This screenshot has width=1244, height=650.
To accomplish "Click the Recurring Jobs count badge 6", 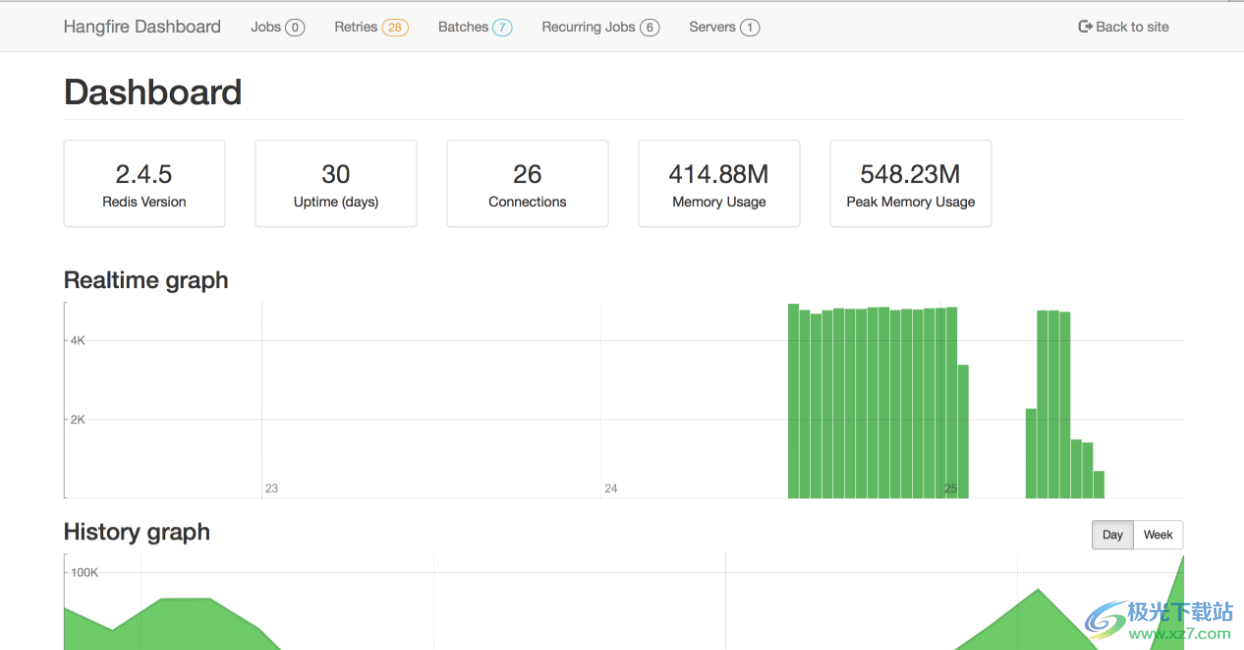I will pos(650,28).
